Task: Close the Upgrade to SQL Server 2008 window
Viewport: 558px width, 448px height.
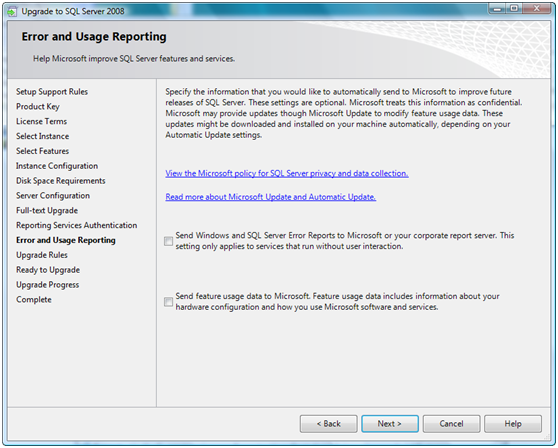Action: pos(537,8)
